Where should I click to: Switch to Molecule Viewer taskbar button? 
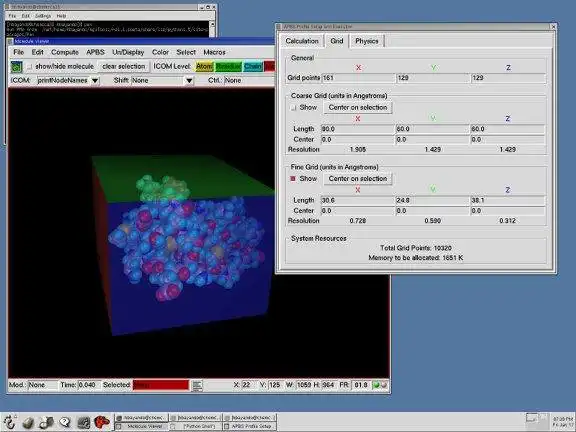pyautogui.click(x=141, y=426)
